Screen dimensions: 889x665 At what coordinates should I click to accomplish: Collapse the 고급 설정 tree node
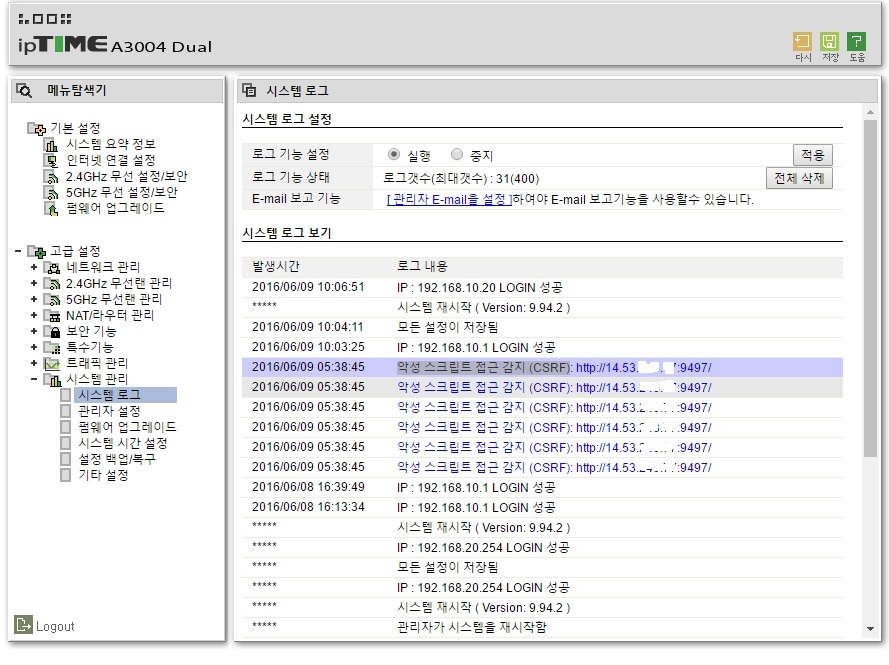tap(18, 251)
